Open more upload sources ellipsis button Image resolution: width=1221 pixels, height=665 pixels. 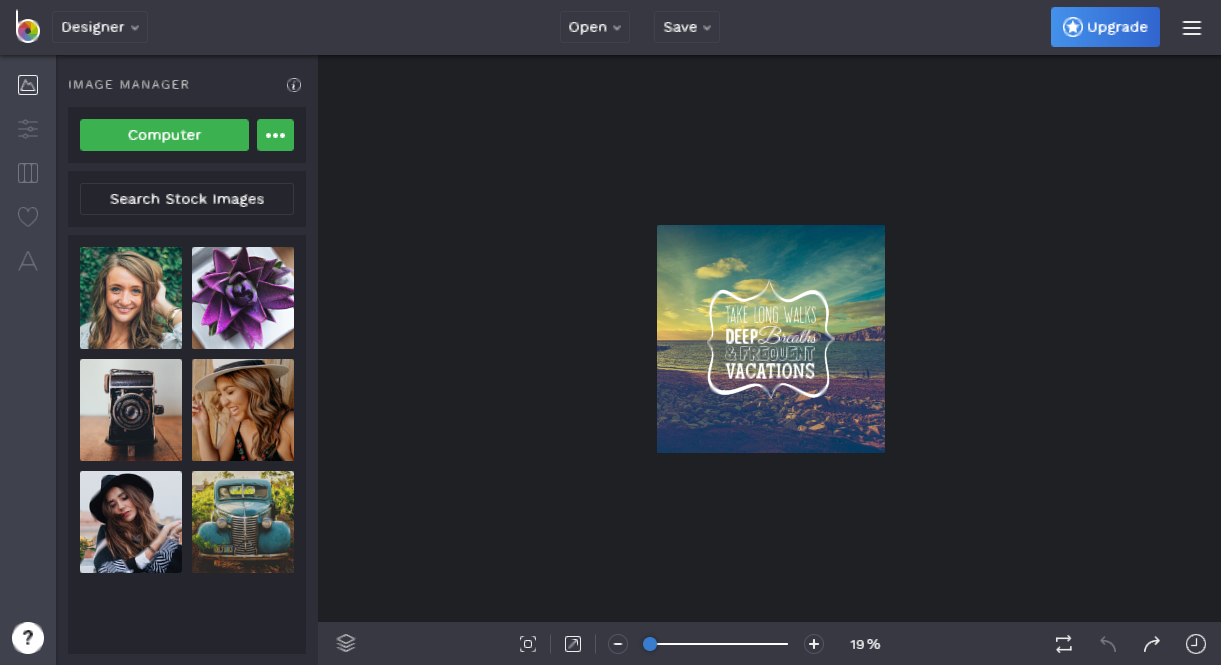[x=275, y=135]
